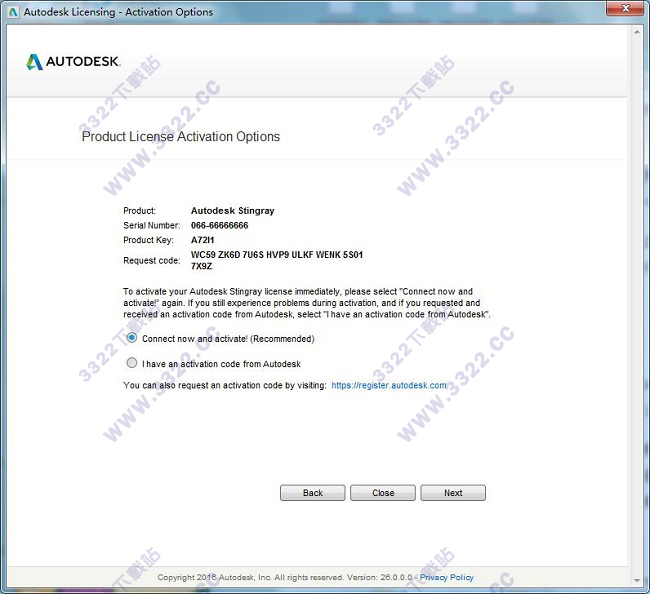Click the Autodesk logo in header

(73, 62)
